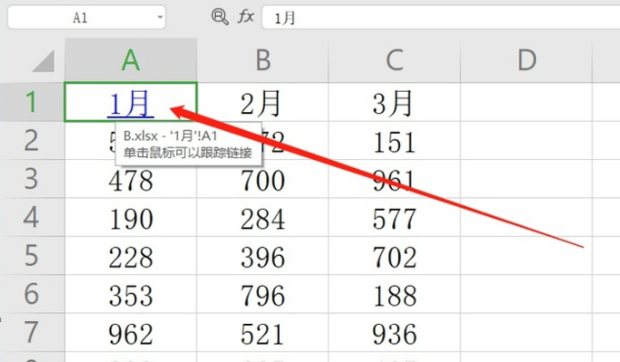
Task: Click cell A6 with value 353
Action: coord(131,294)
